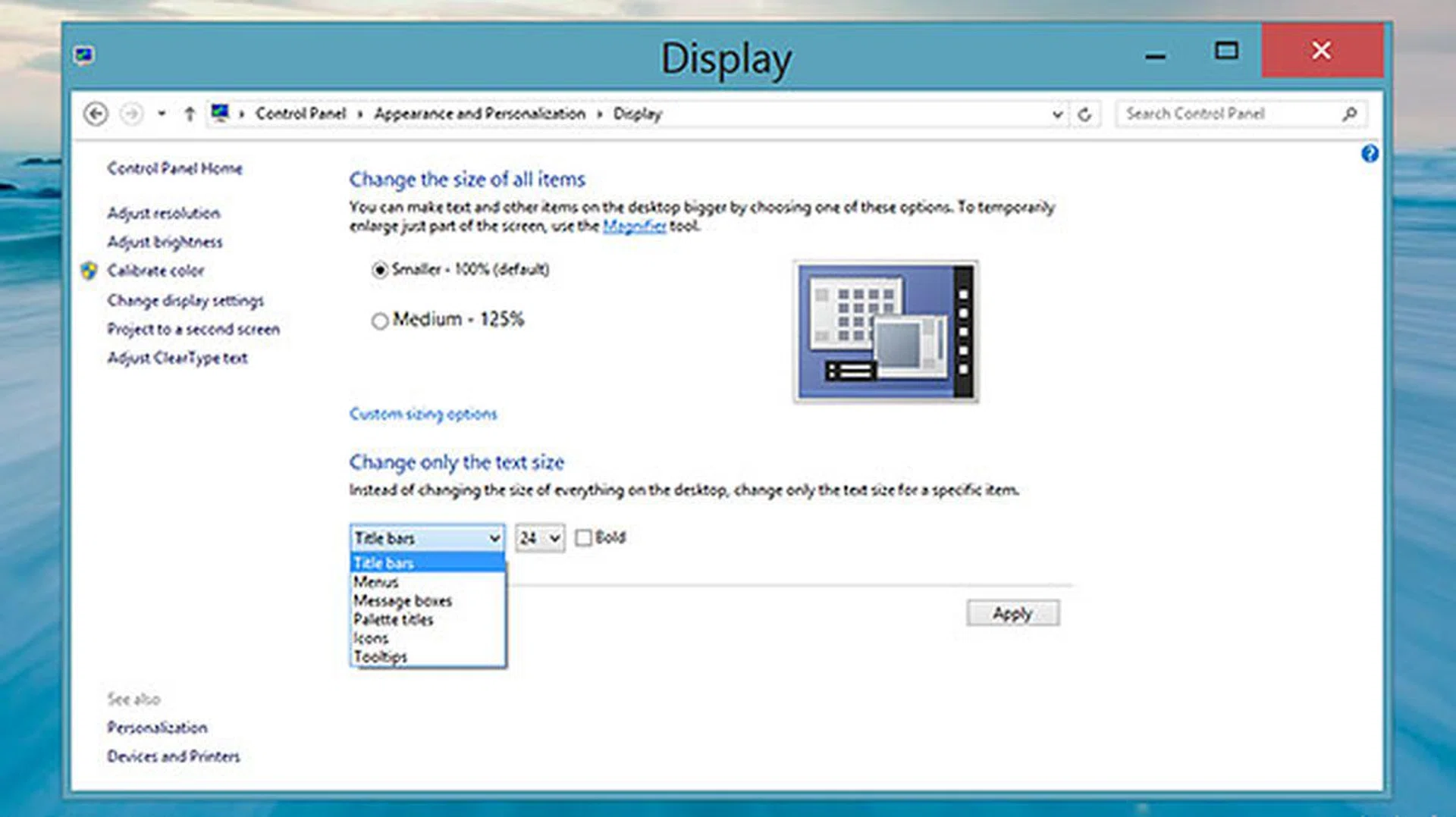Click the search magnifier icon
This screenshot has height=817, width=1456.
(1350, 114)
